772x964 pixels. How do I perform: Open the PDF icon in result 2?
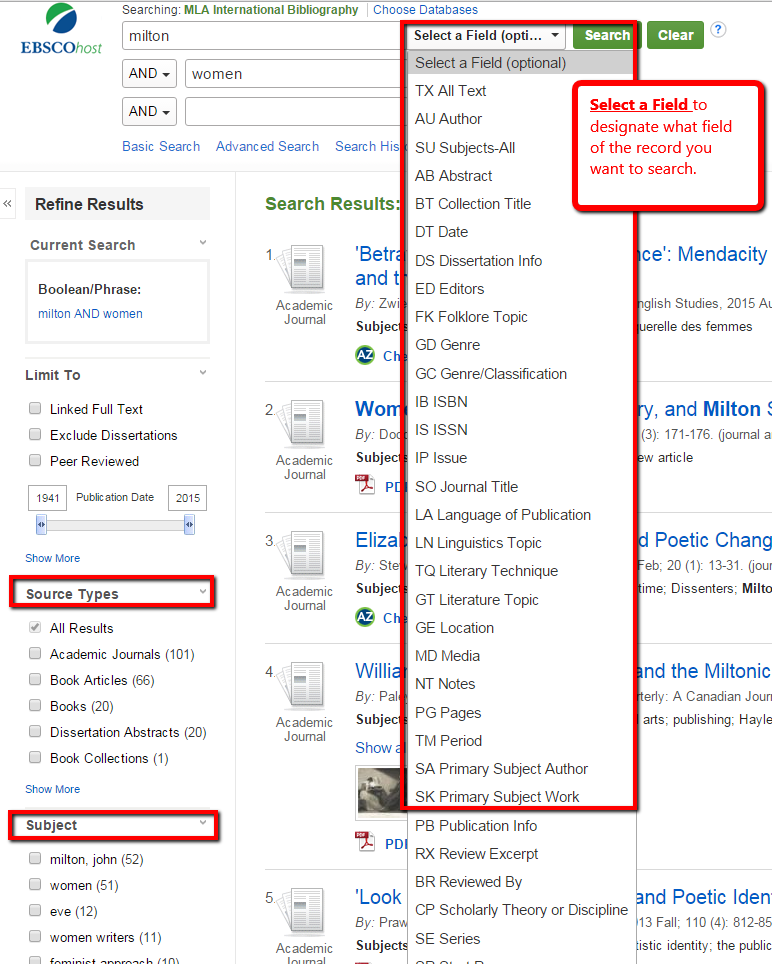pos(365,484)
